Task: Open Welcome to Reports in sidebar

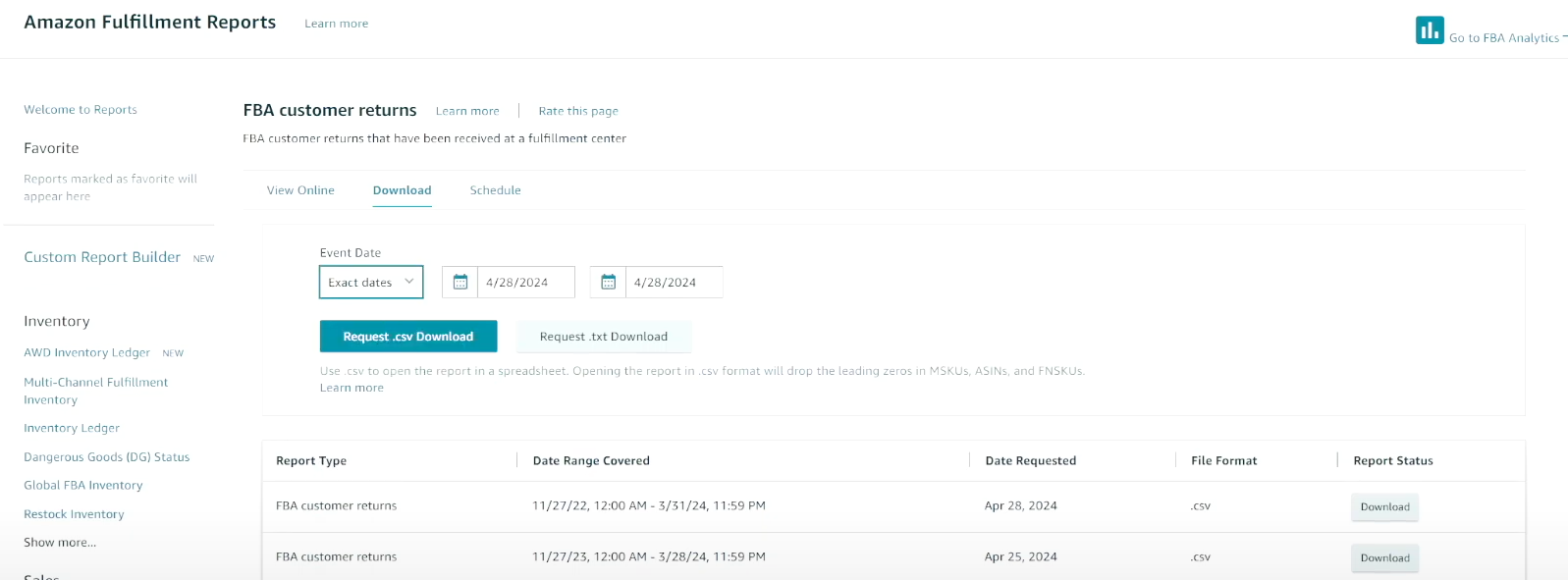Action: click(x=81, y=110)
